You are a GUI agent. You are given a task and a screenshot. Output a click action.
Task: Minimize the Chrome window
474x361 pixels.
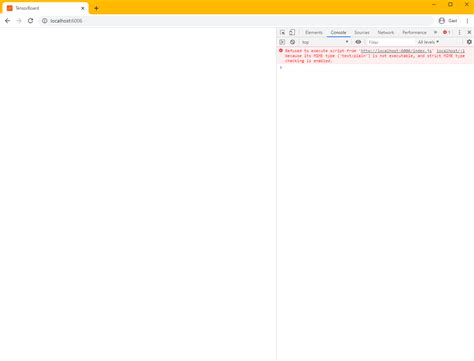434,4
